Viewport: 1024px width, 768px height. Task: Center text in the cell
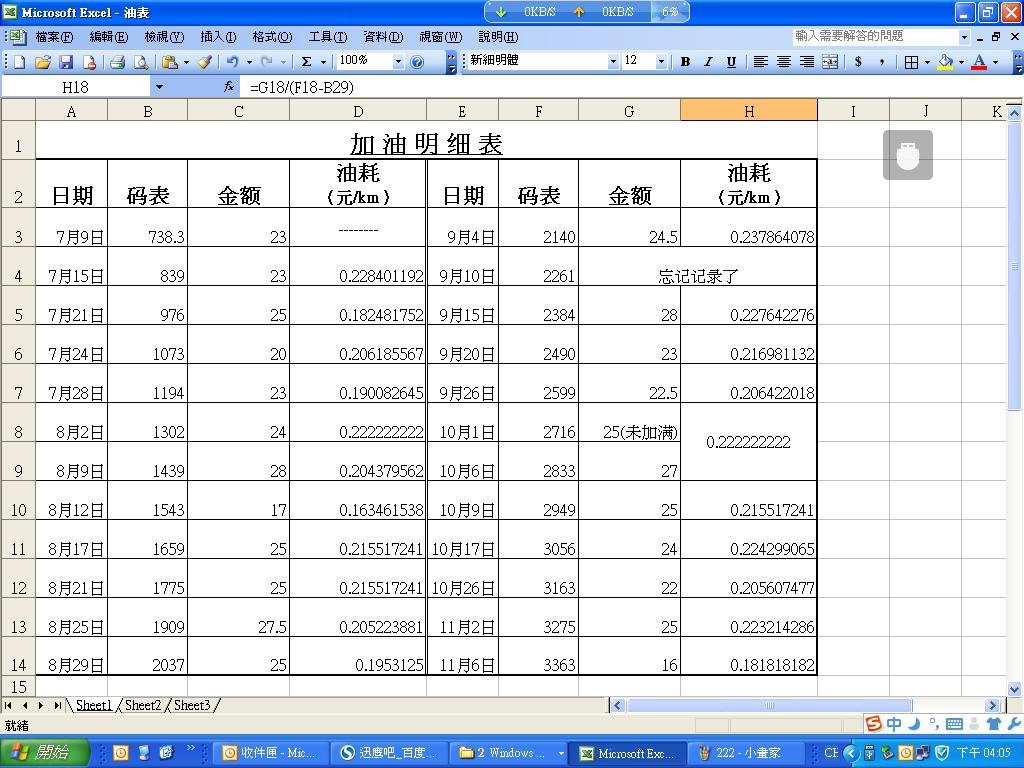(x=784, y=61)
